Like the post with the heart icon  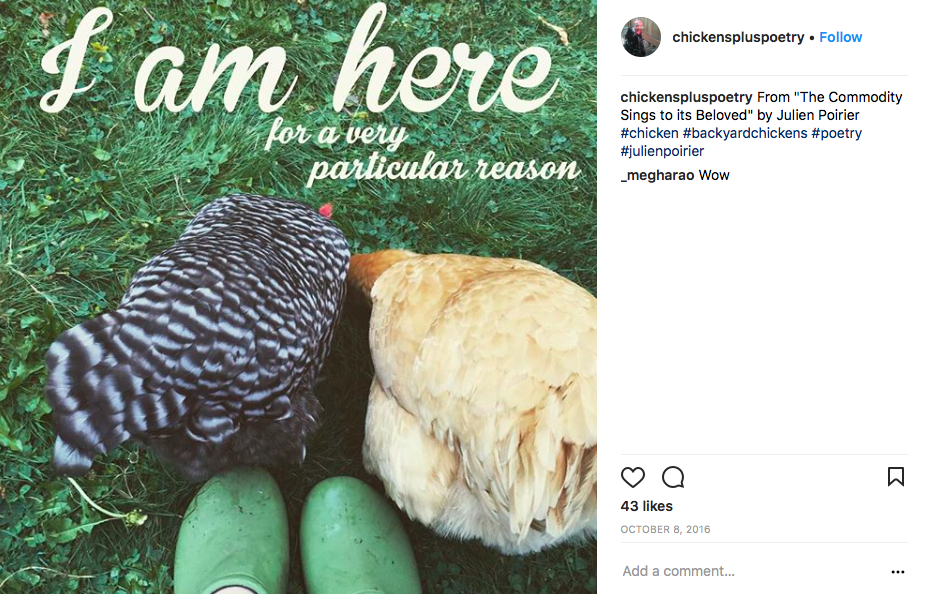click(x=633, y=477)
